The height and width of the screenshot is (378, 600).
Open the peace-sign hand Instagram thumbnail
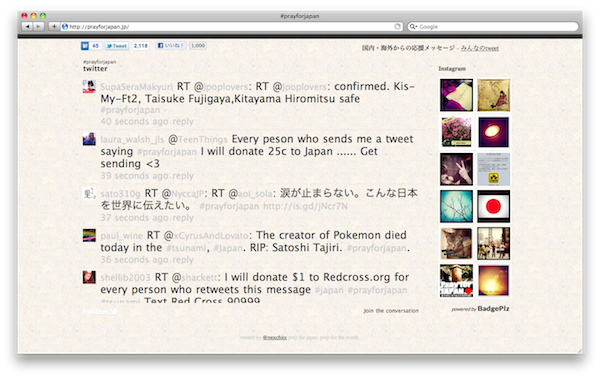(456, 169)
